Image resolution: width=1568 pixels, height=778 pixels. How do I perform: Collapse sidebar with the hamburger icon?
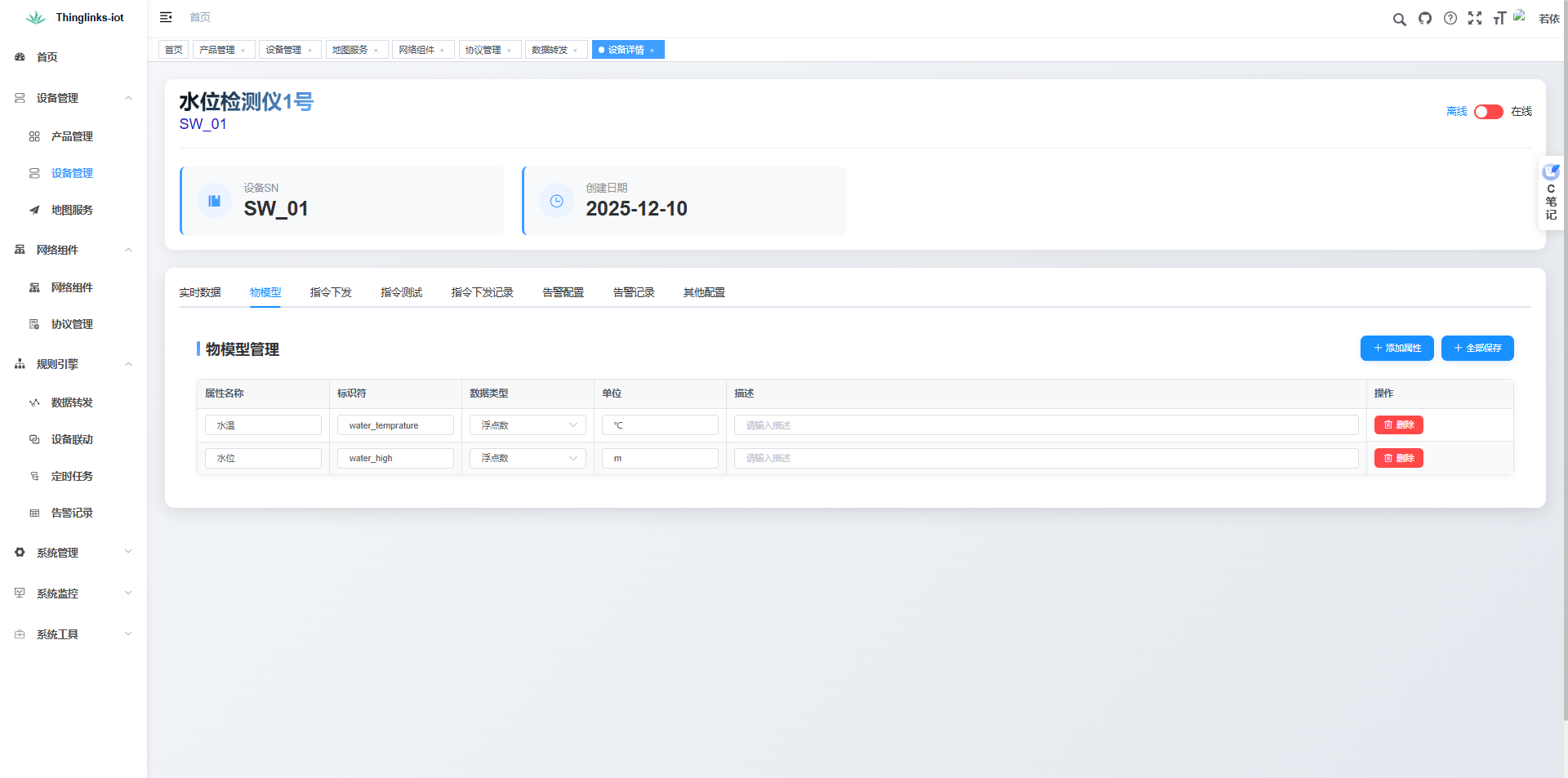166,17
